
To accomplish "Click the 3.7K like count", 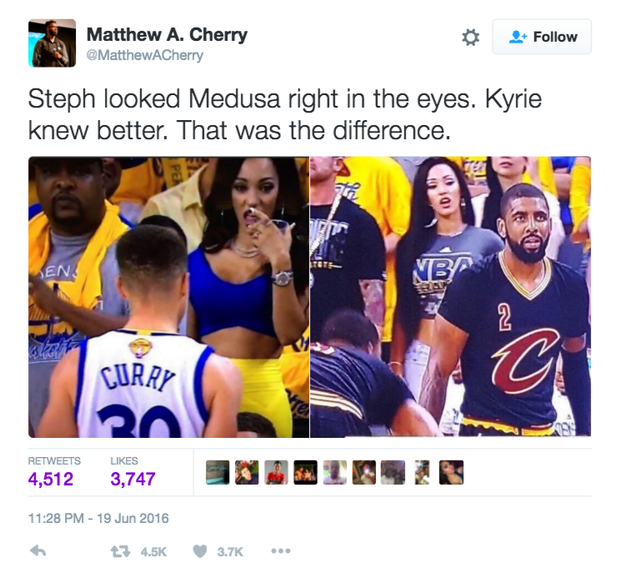I will (230, 552).
